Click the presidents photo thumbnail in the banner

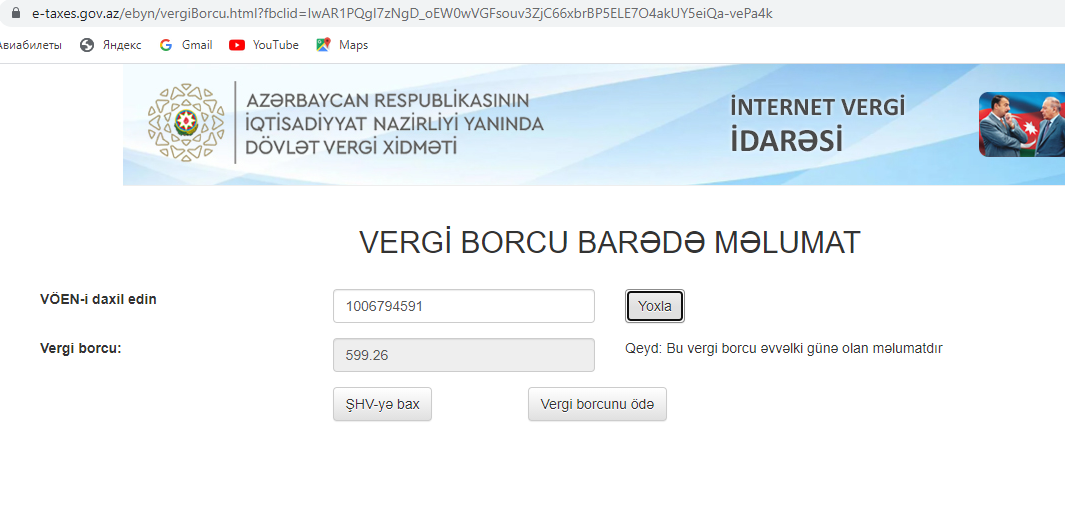click(1021, 125)
